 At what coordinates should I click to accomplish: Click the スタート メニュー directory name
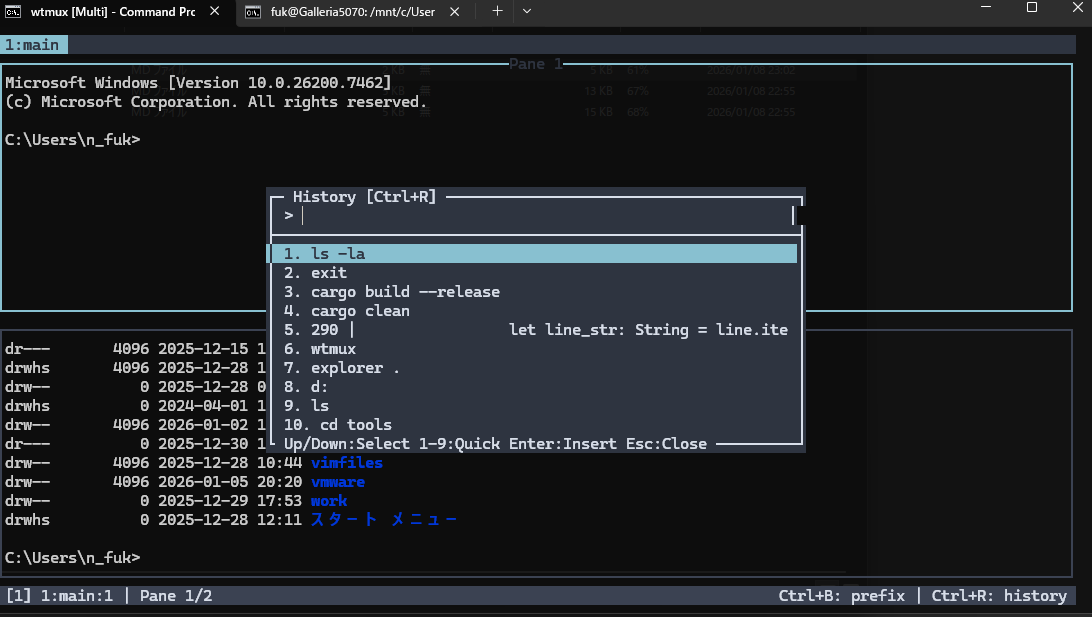click(383, 520)
